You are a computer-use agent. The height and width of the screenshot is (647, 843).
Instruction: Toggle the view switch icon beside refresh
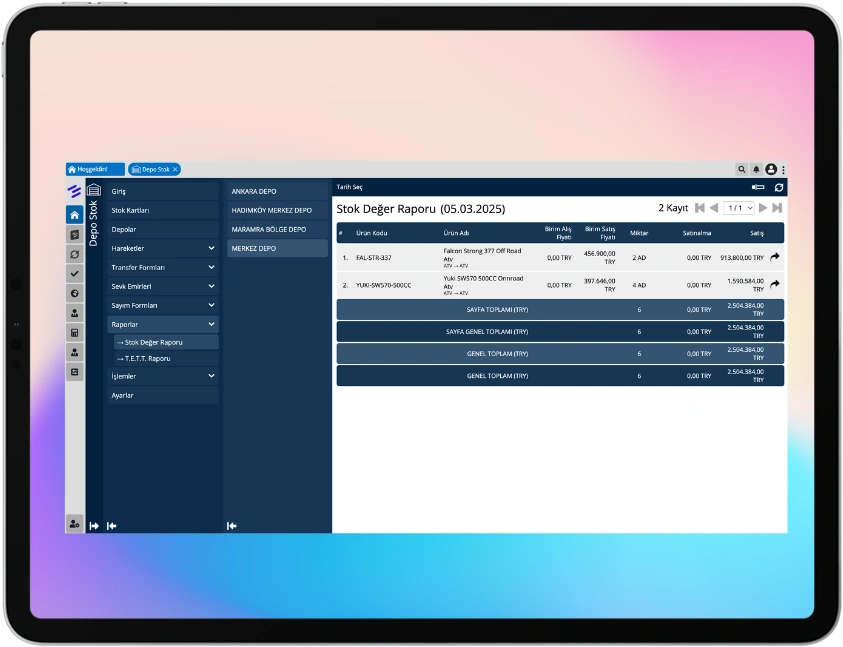click(x=758, y=187)
